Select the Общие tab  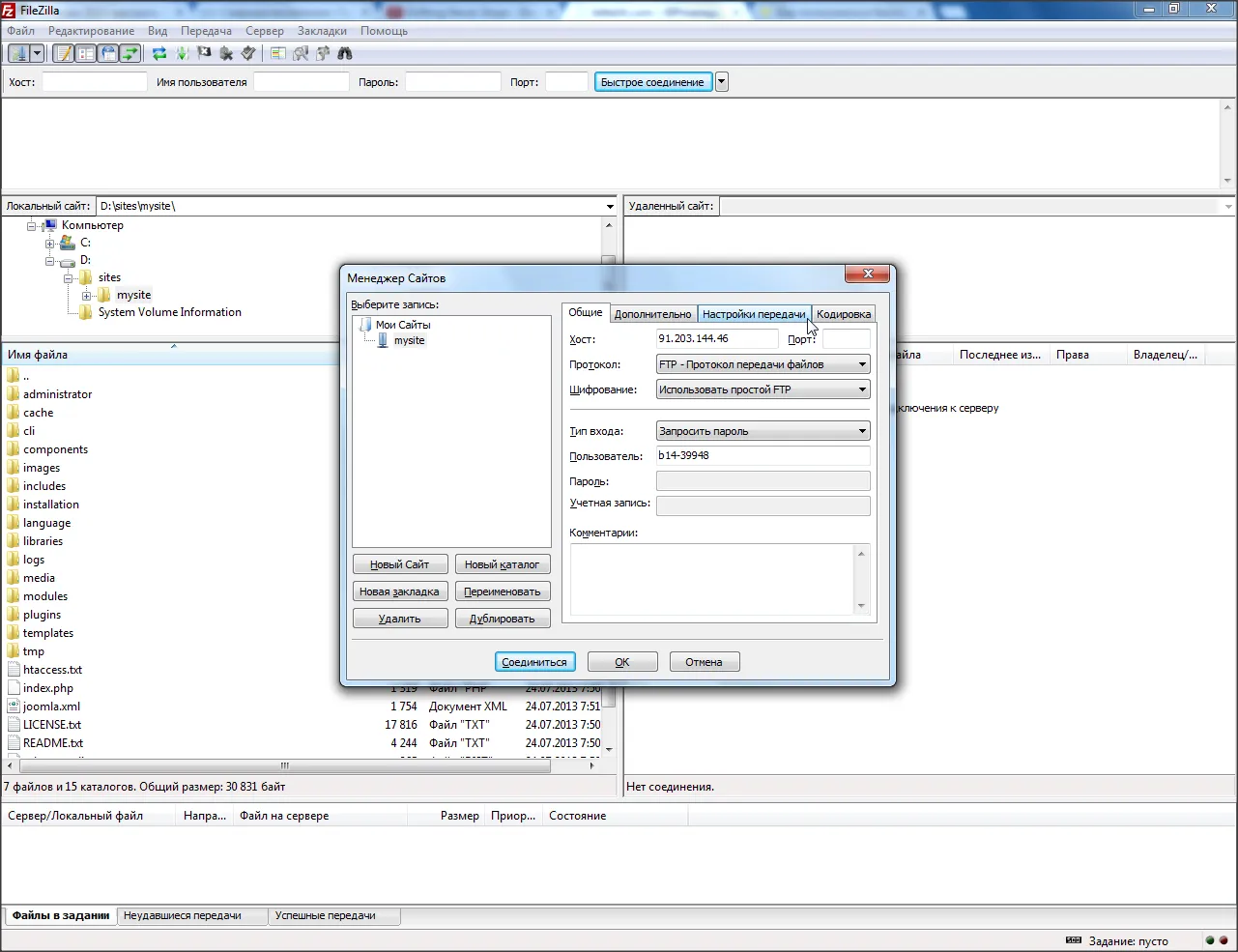(586, 312)
